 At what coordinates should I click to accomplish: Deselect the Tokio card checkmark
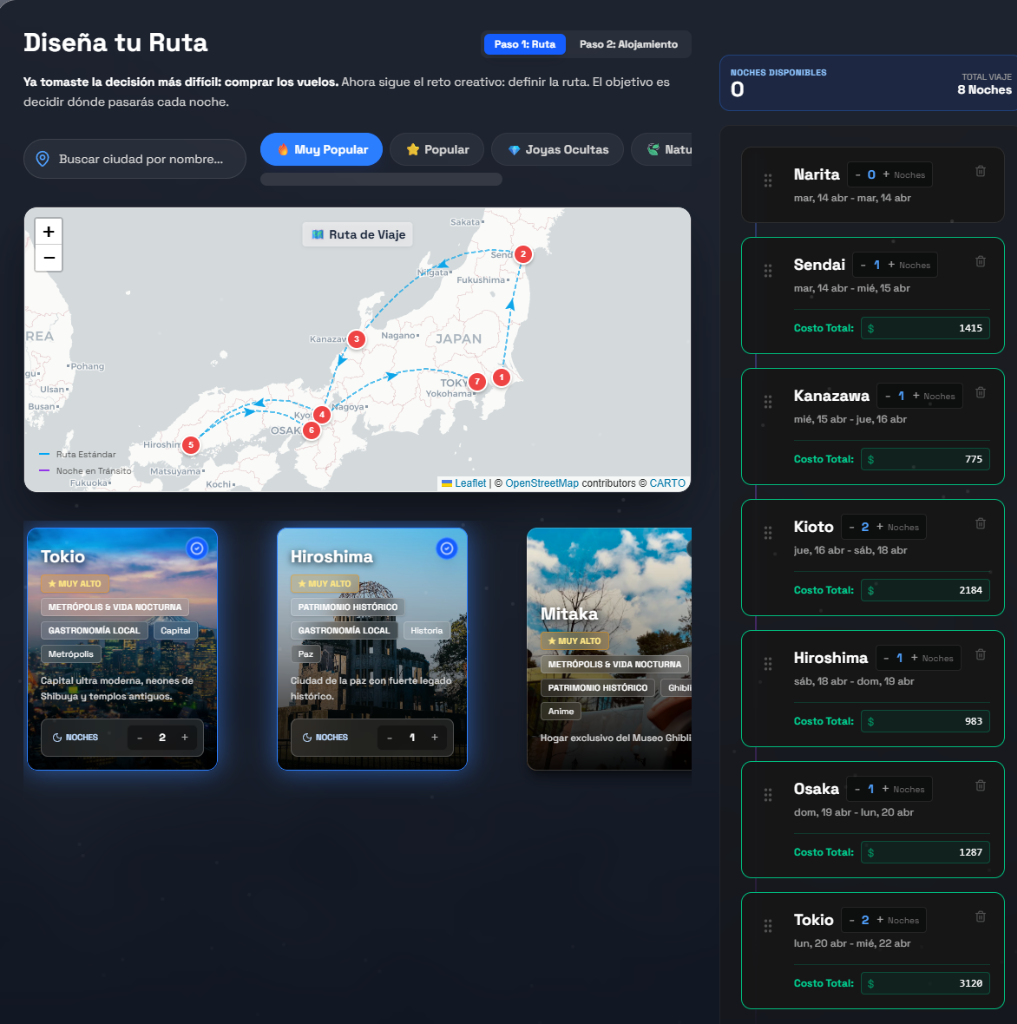(x=197, y=548)
